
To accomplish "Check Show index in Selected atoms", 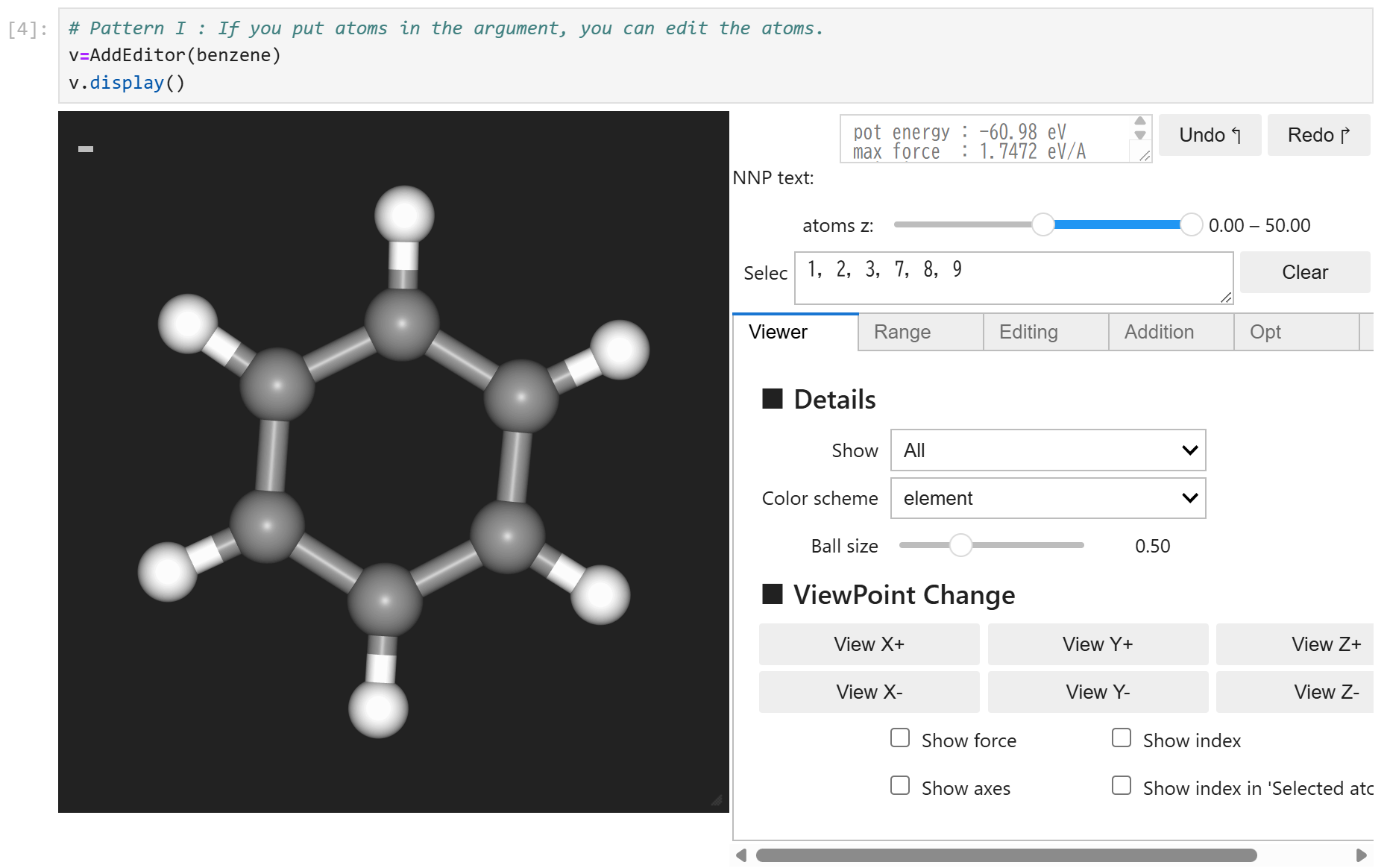I will [1122, 786].
